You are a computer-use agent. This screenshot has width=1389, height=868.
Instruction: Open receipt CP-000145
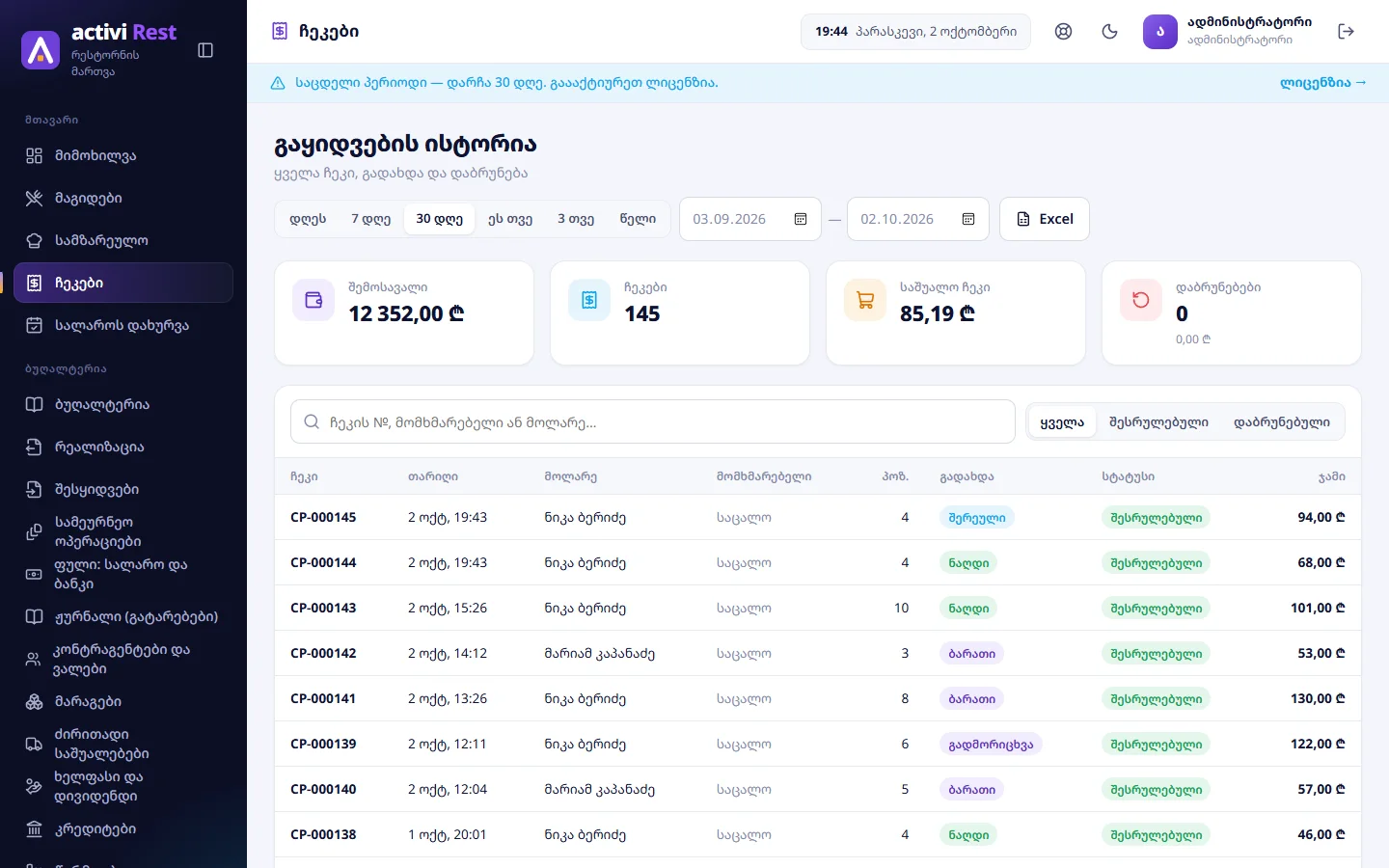[x=818, y=517]
